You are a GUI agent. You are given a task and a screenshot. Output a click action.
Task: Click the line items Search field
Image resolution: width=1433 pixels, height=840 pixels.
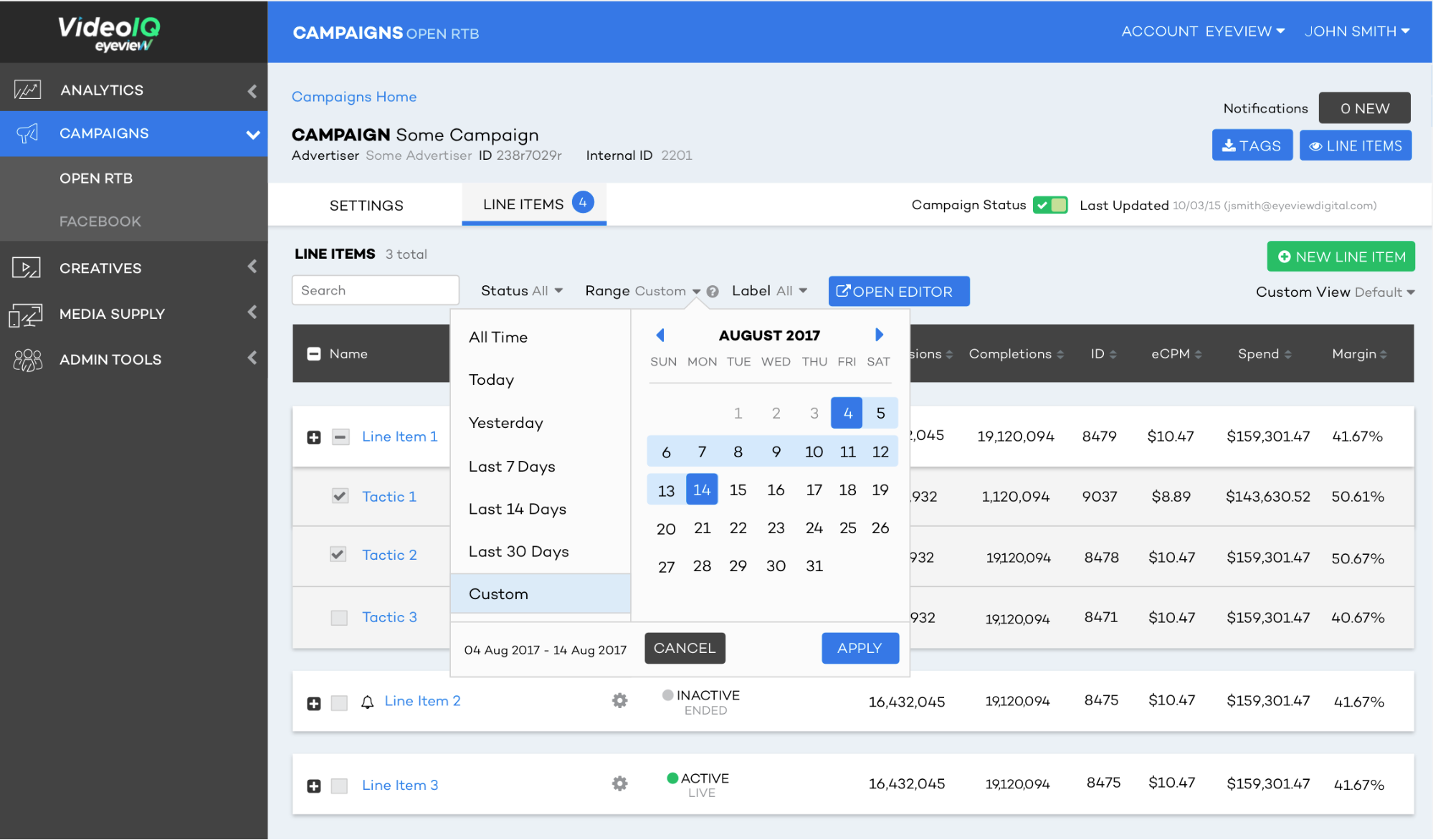375,290
